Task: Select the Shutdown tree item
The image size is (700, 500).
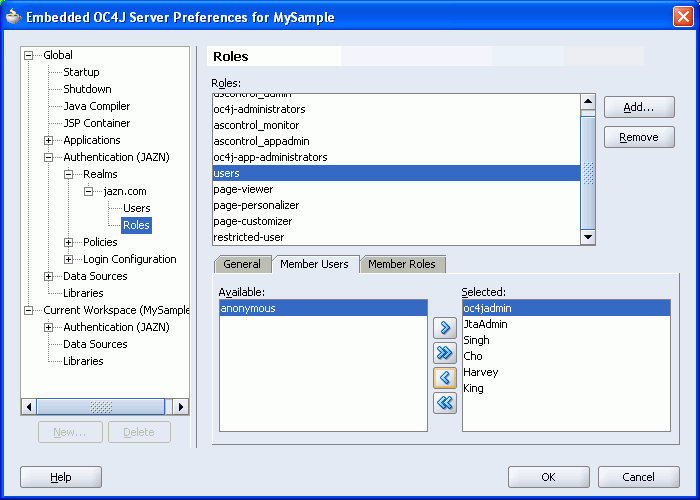Action: (88, 89)
